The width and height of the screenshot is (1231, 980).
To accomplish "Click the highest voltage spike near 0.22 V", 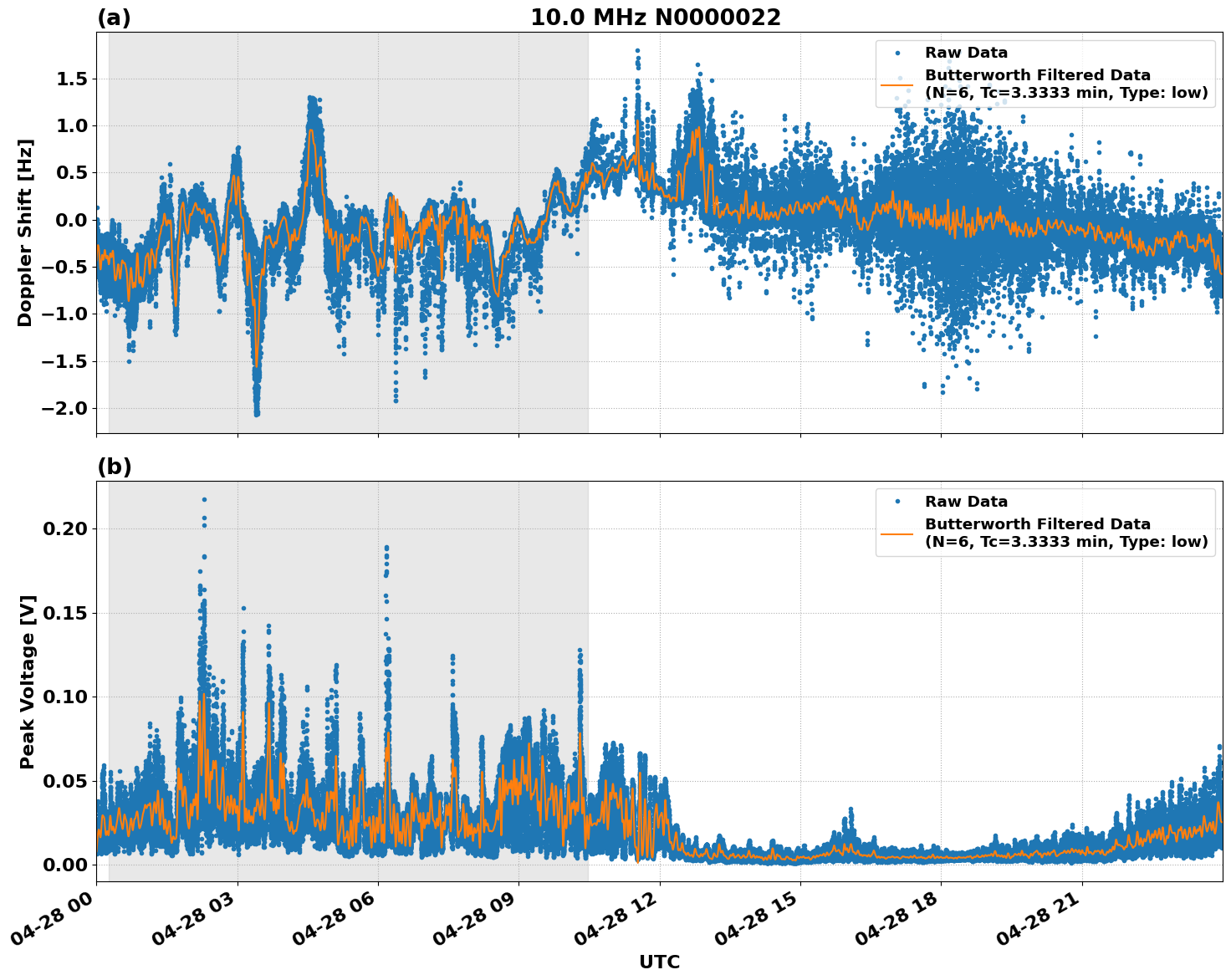I will pyautogui.click(x=203, y=498).
